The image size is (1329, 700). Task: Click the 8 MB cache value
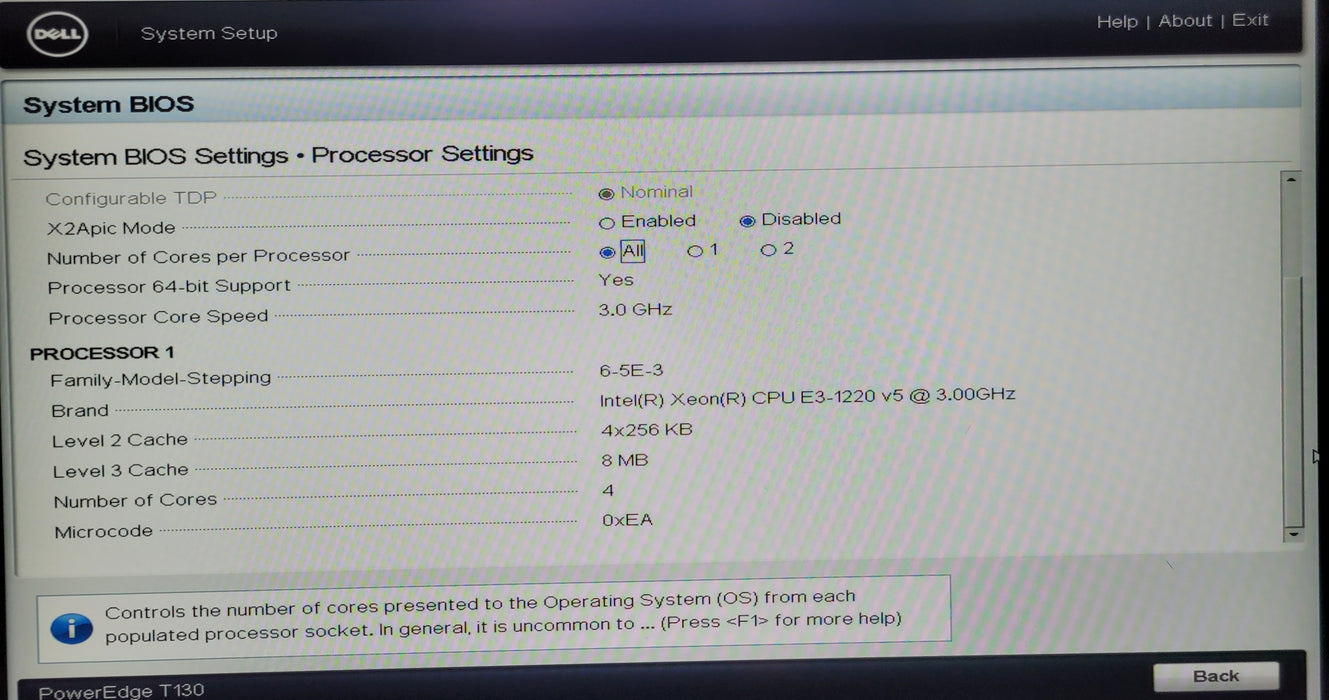(x=625, y=461)
